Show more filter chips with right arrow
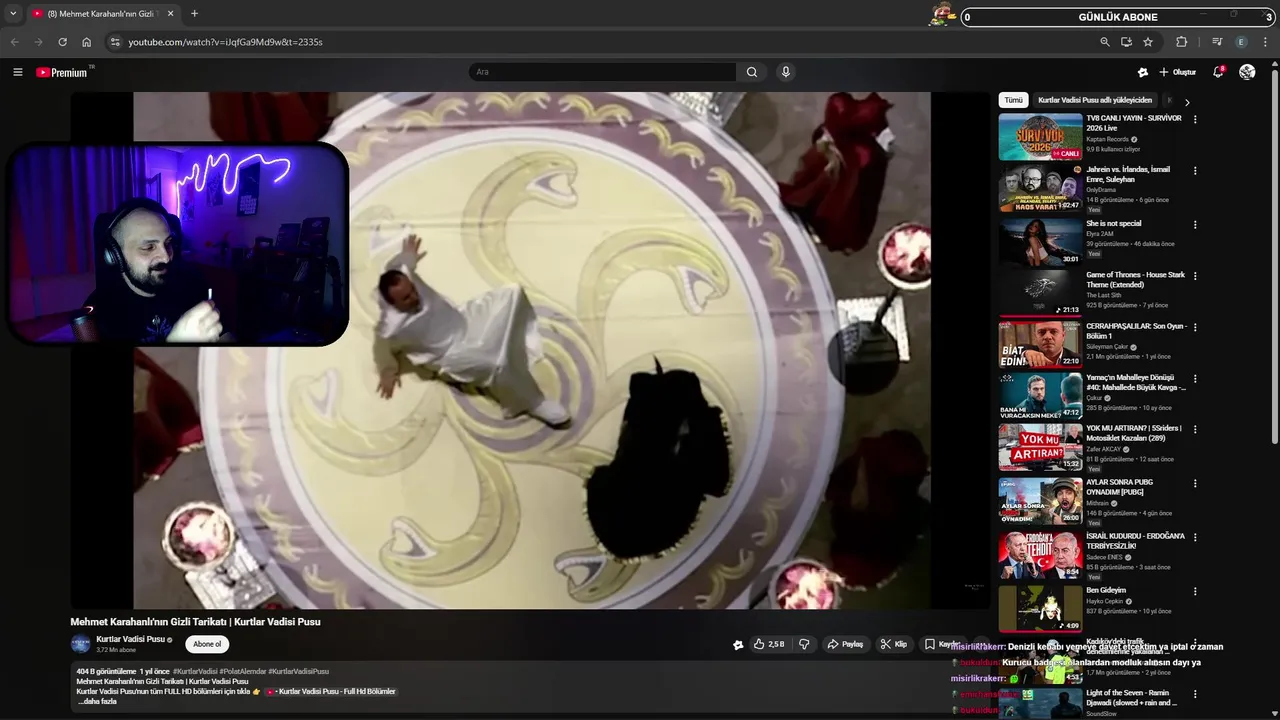The width and height of the screenshot is (1280, 720). [x=1187, y=102]
